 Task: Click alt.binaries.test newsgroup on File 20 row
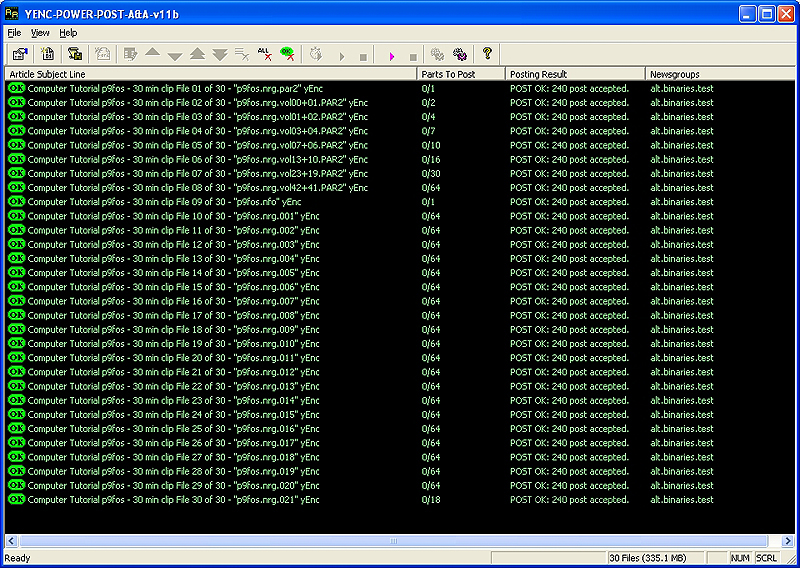tap(682, 358)
